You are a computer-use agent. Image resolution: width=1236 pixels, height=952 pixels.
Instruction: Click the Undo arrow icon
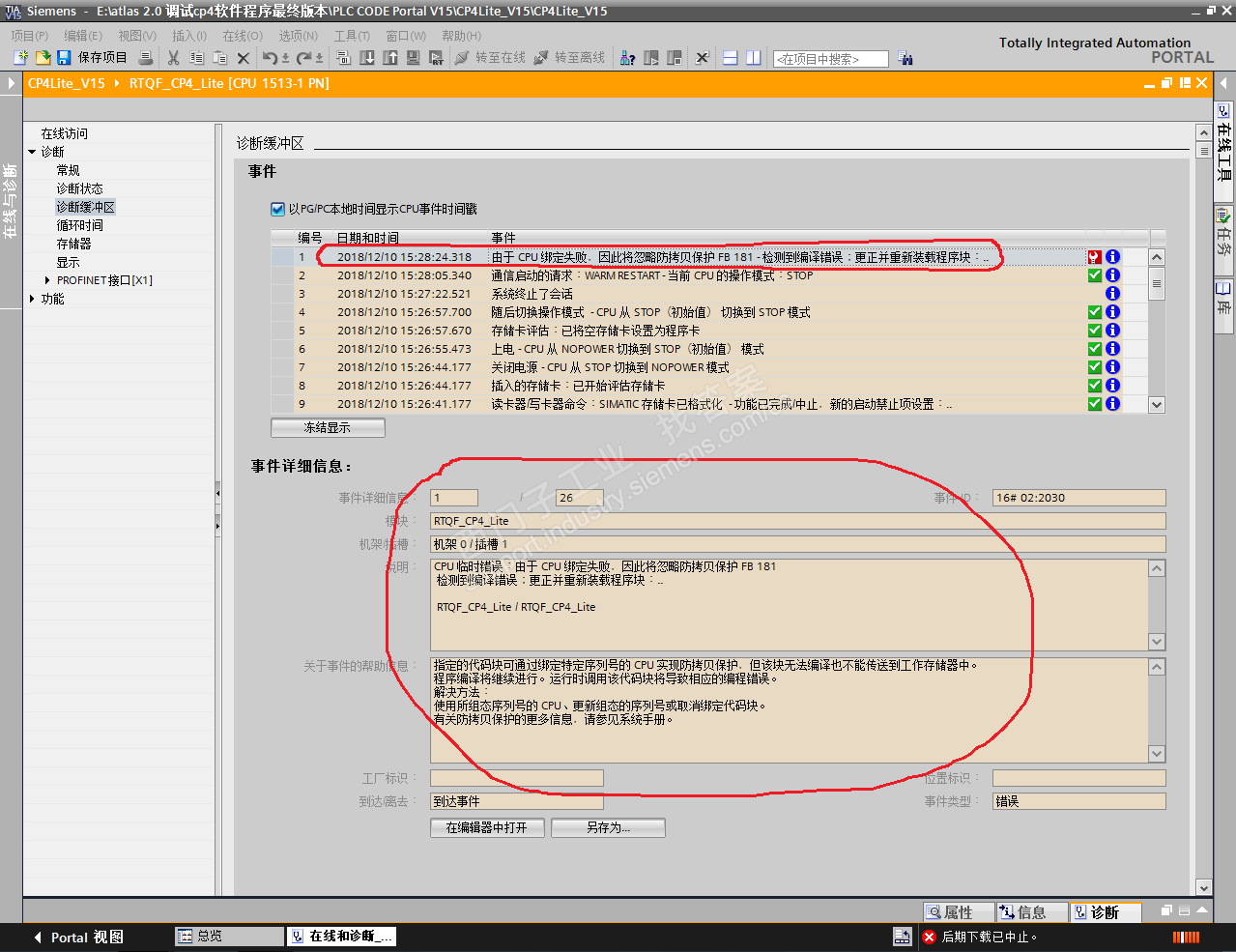(x=271, y=58)
